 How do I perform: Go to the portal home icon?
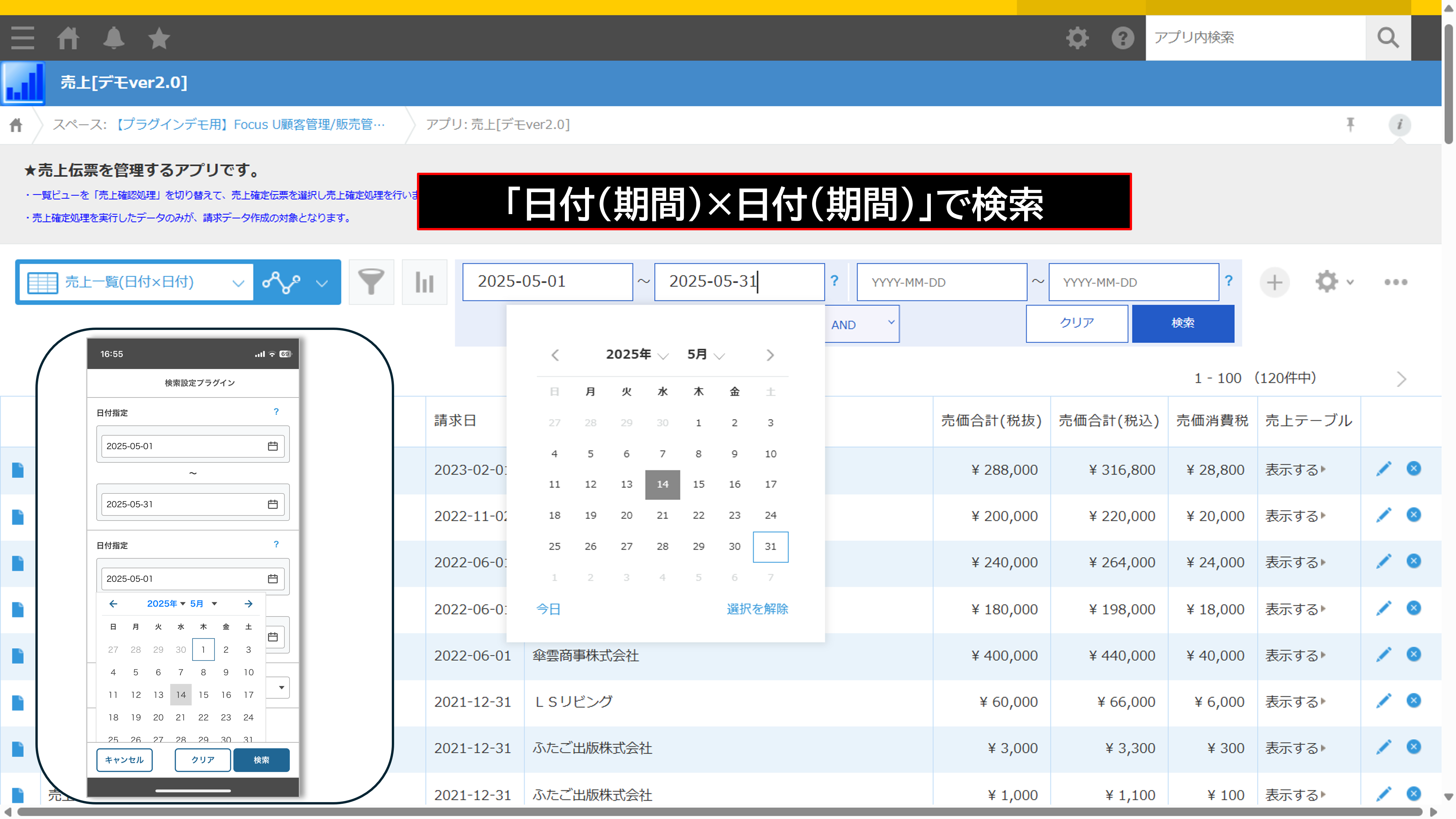pos(68,38)
